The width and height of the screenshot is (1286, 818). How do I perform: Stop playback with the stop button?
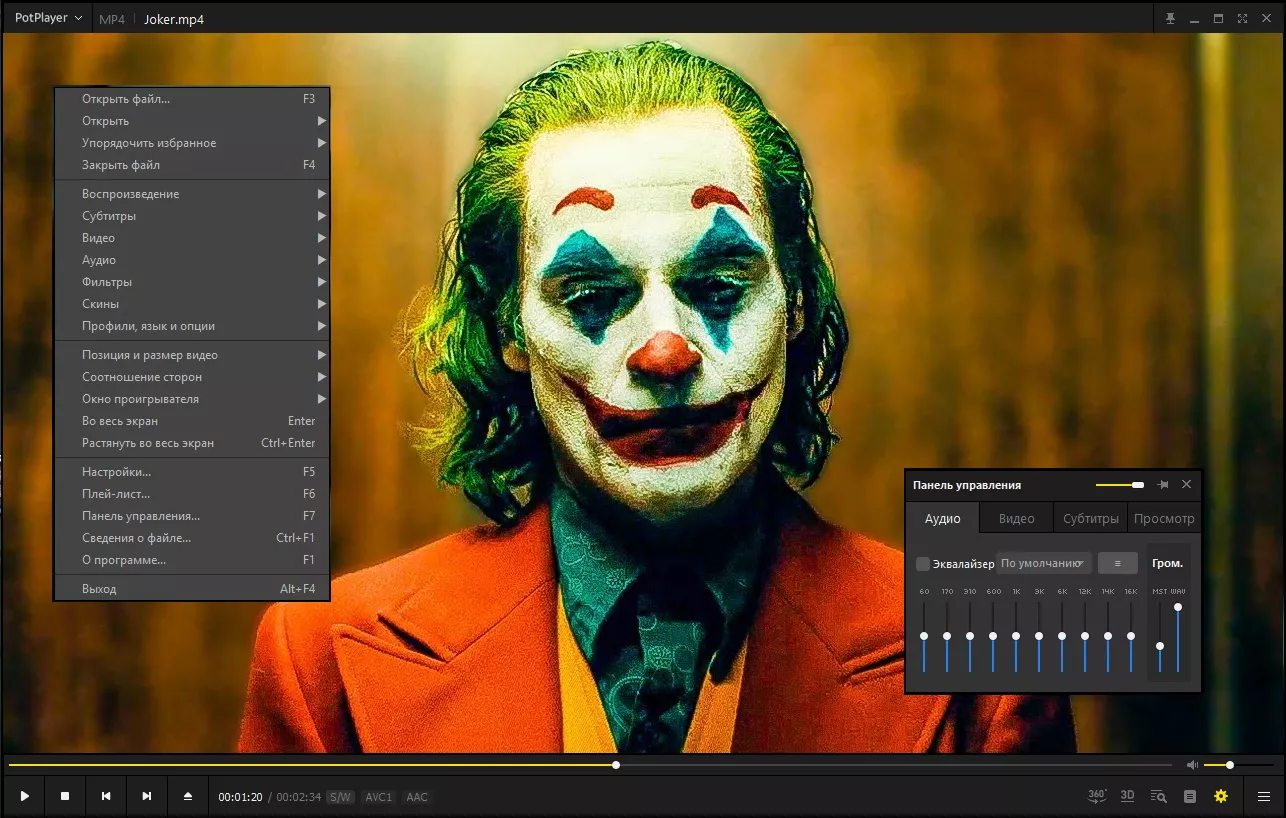click(65, 796)
